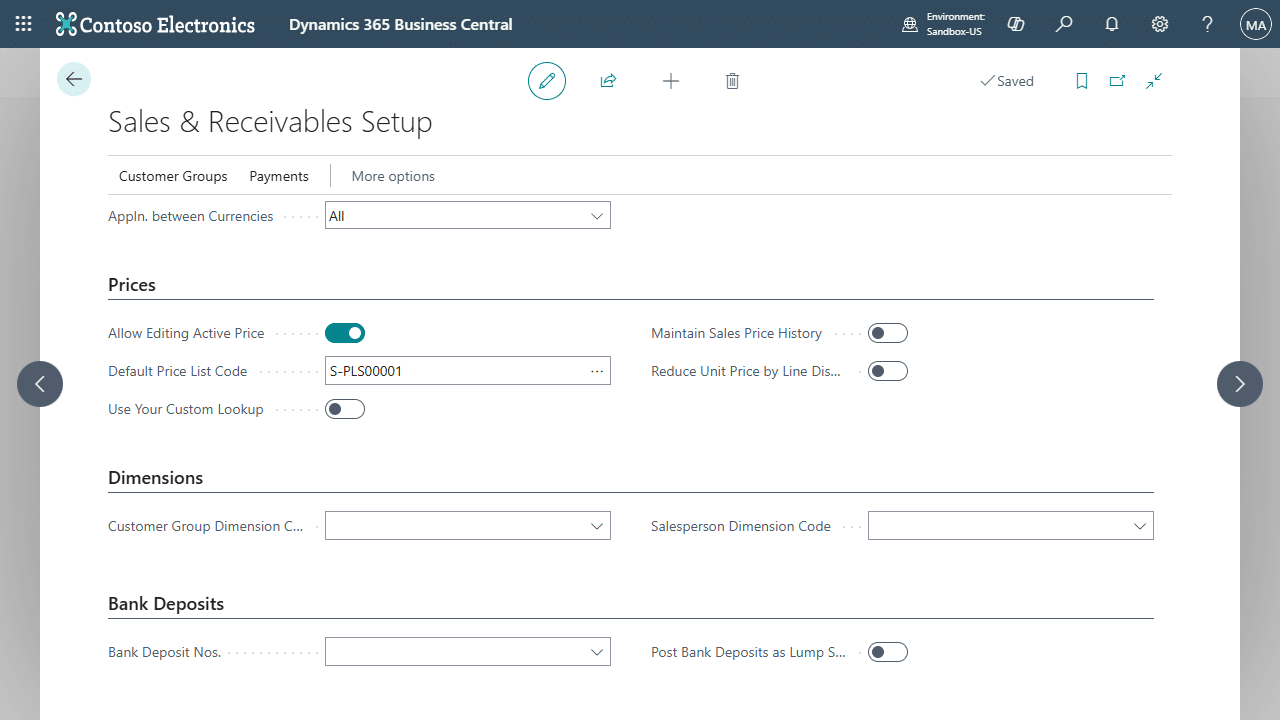Click the bookmark icon
Screen dimensions: 1280x720
click(1081, 81)
